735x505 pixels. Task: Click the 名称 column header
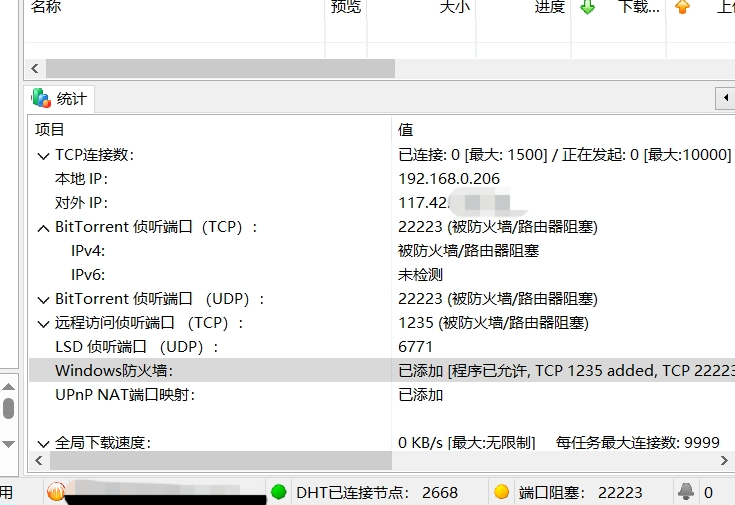click(174, 7)
